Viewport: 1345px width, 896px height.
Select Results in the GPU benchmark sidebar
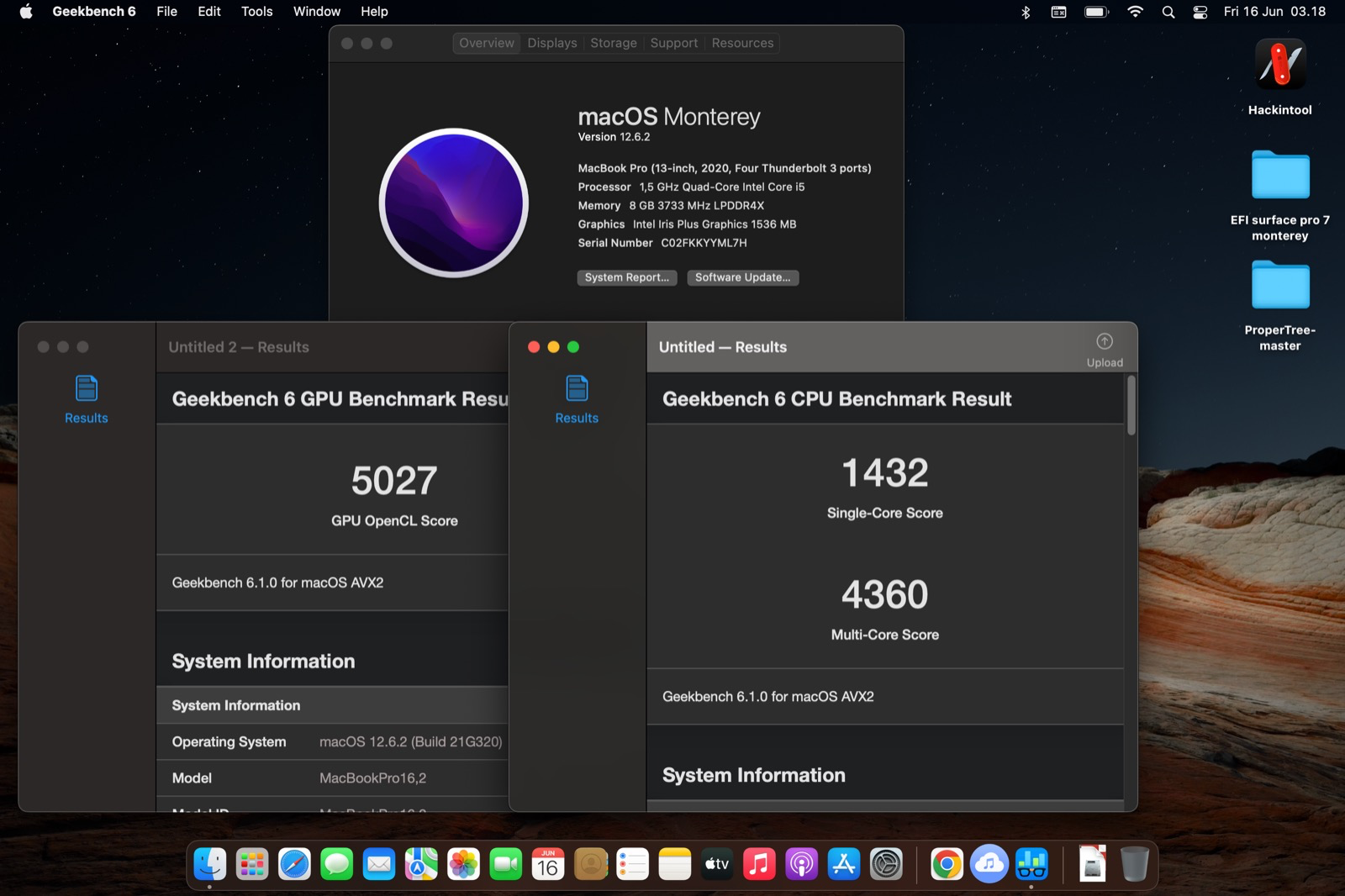point(85,399)
